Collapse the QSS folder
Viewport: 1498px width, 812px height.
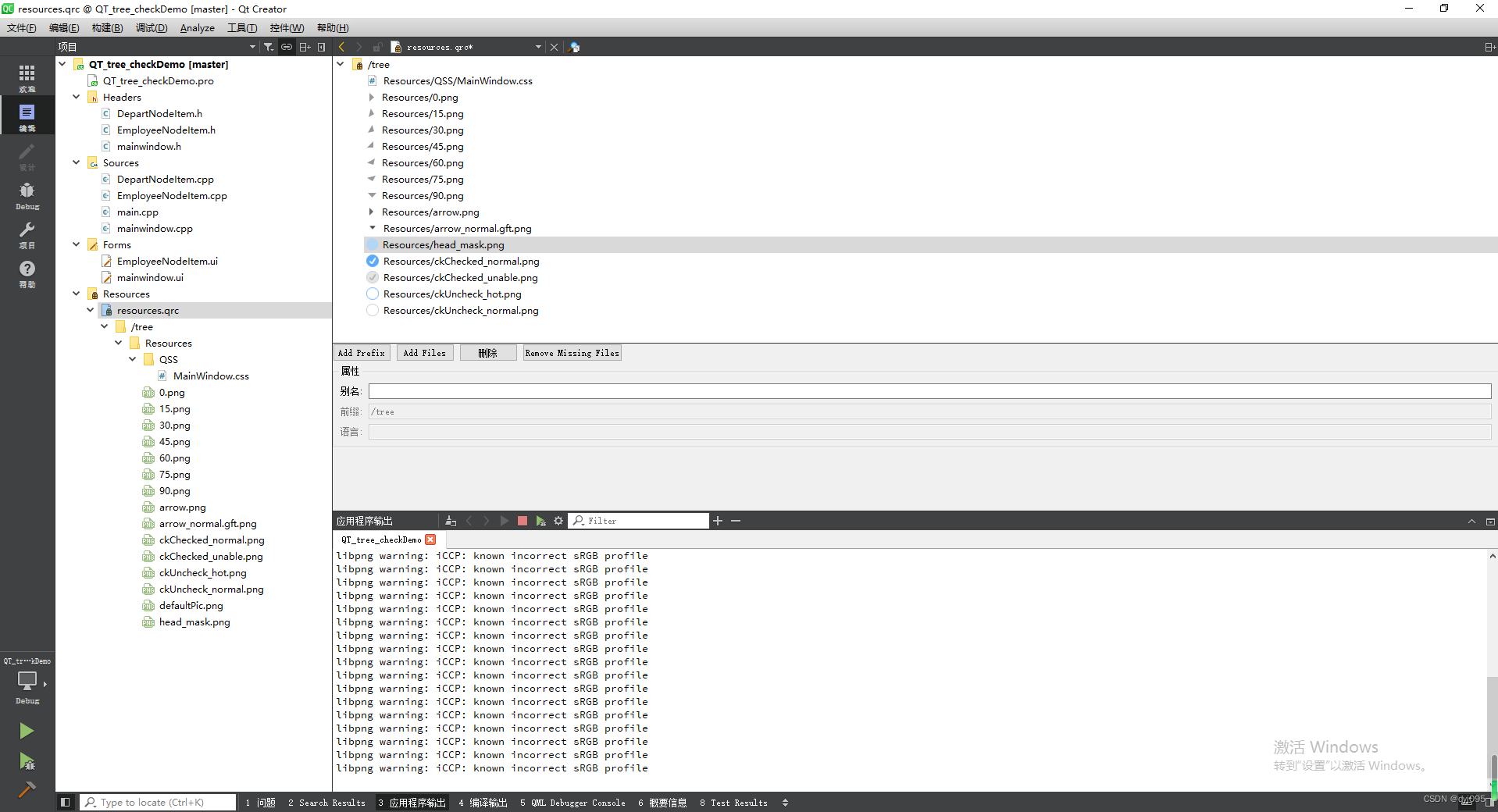(x=133, y=359)
